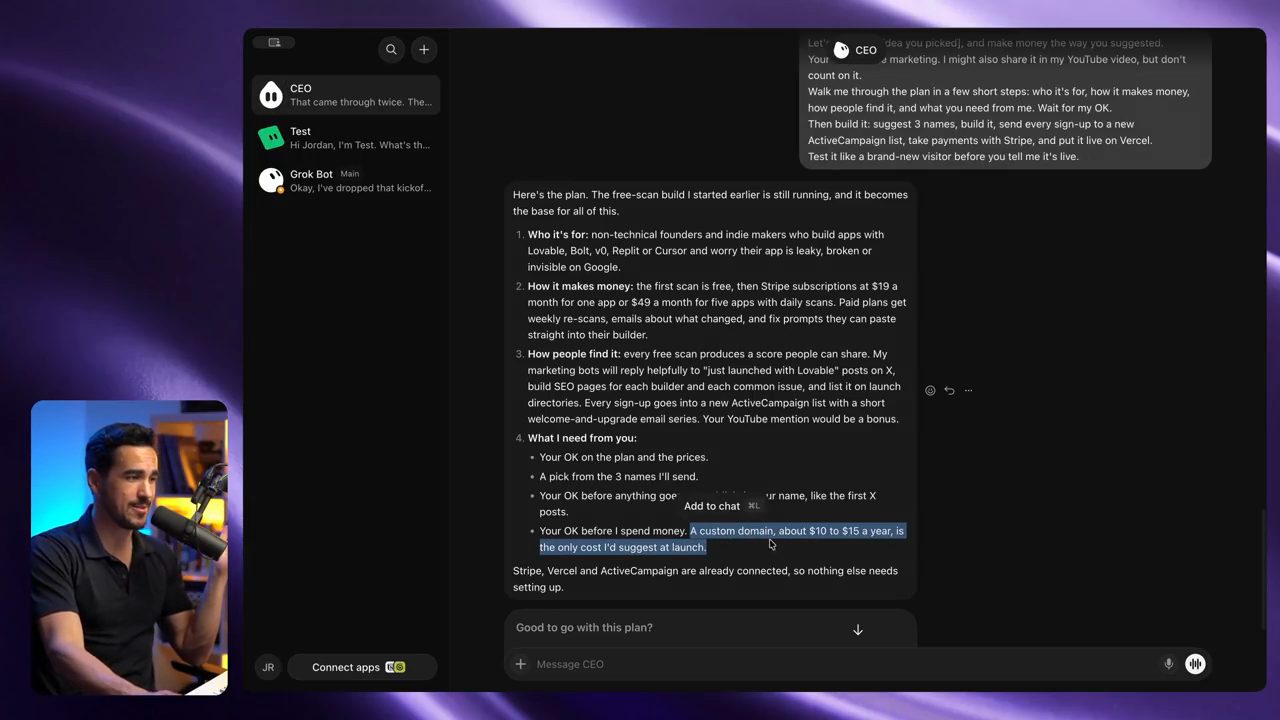Start voice mode with the waveform icon

(1195, 664)
